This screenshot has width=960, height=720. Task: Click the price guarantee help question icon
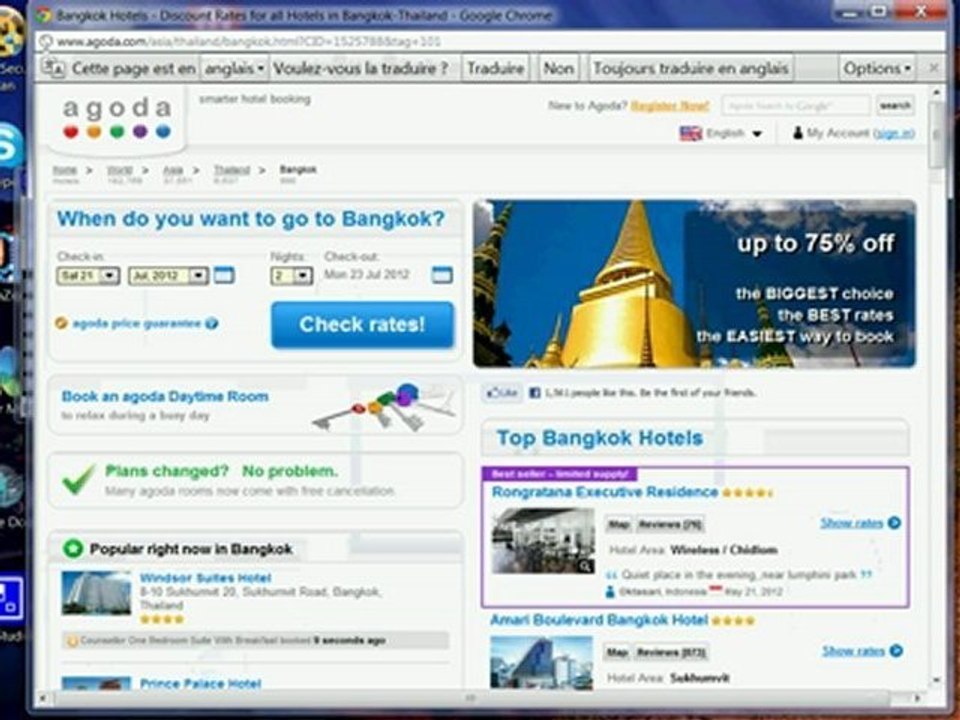coord(212,323)
